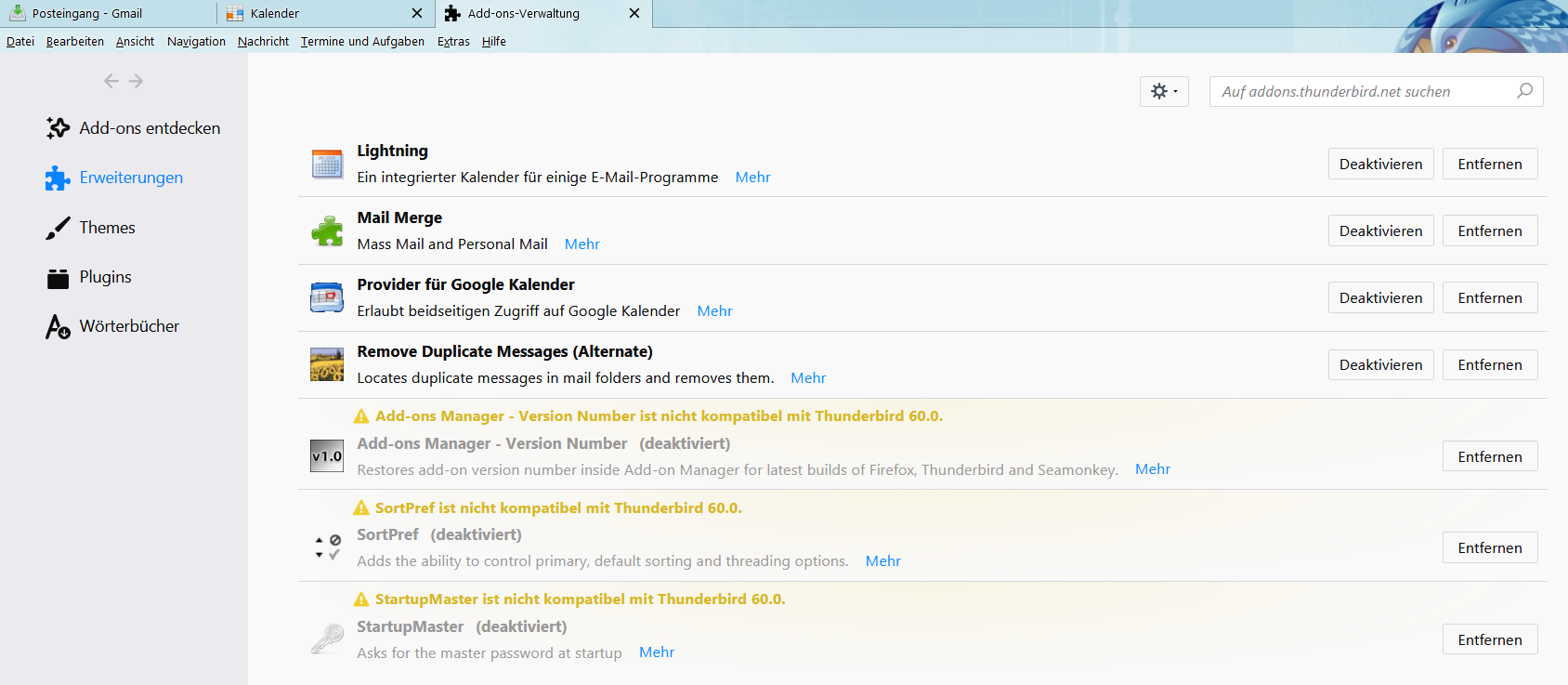The width and height of the screenshot is (1568, 685).
Task: Click the search magnifier icon
Action: click(1524, 91)
